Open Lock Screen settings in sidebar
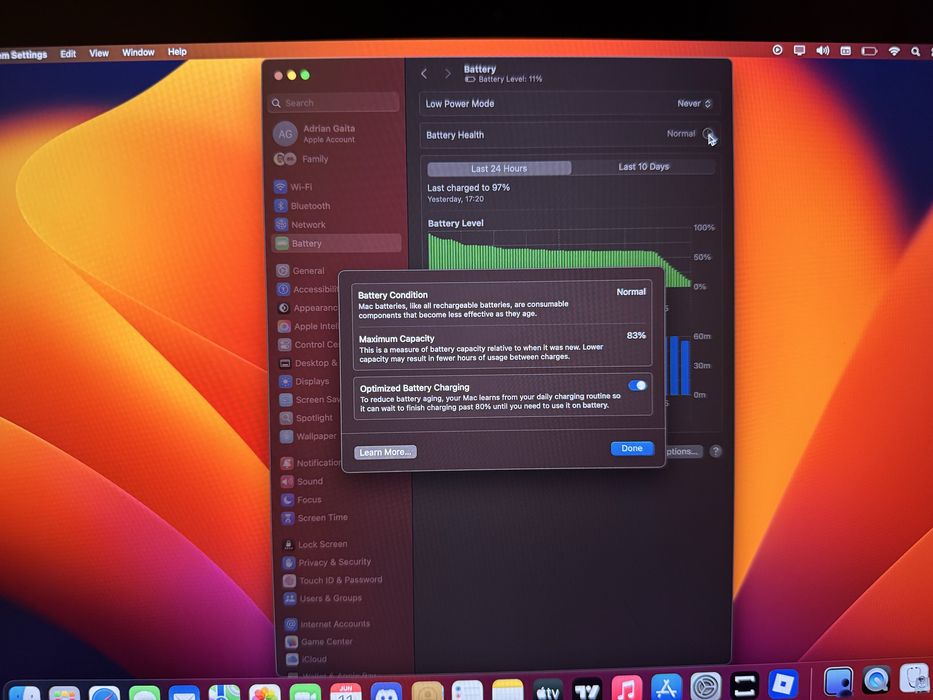The width and height of the screenshot is (933, 700). pyautogui.click(x=315, y=544)
